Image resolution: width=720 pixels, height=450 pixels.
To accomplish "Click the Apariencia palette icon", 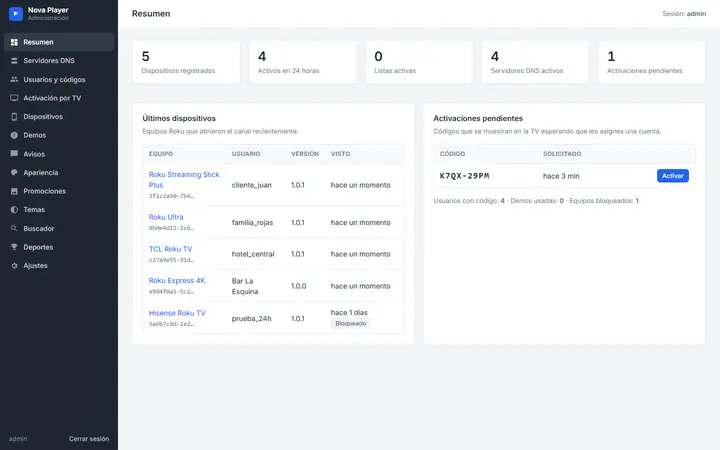I will pos(14,172).
